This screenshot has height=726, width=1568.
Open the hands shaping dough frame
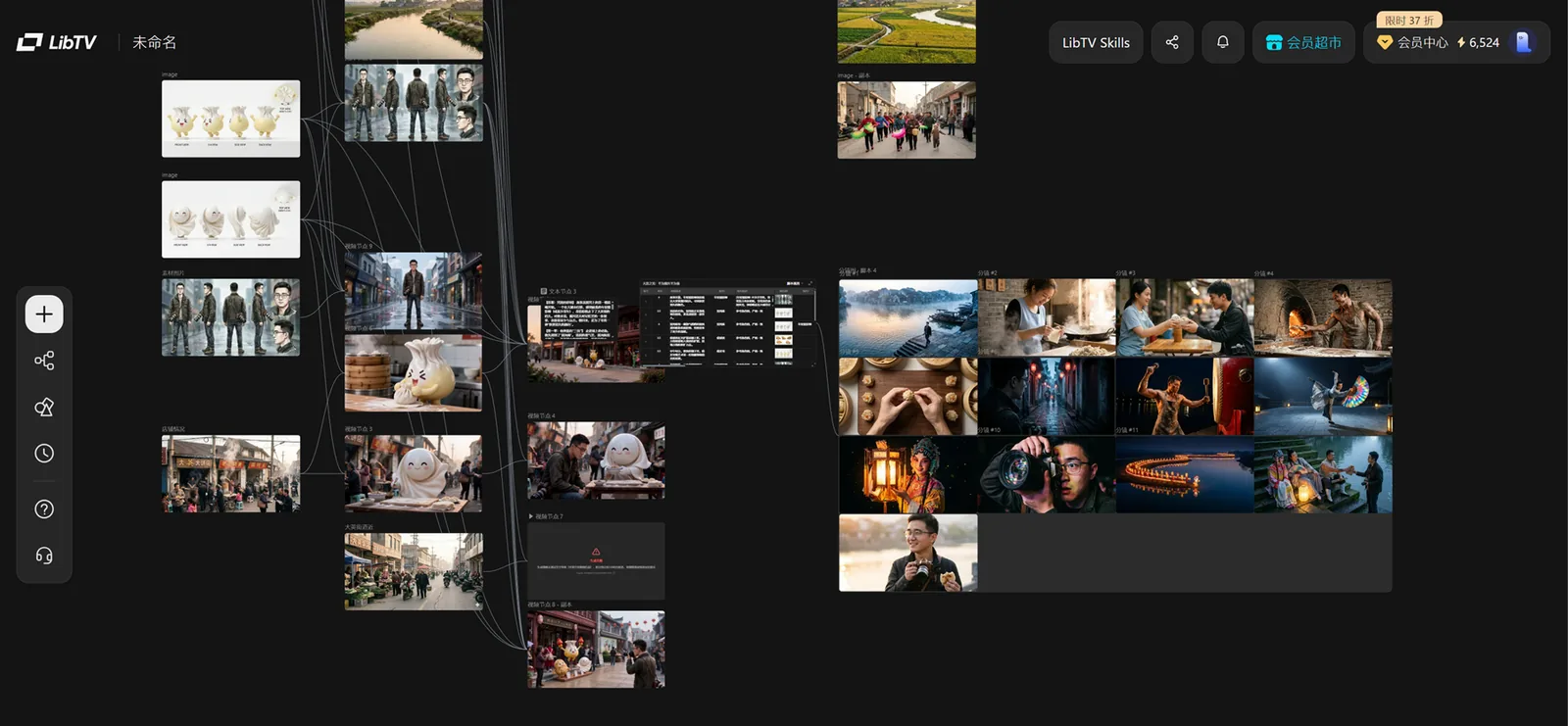[908, 396]
